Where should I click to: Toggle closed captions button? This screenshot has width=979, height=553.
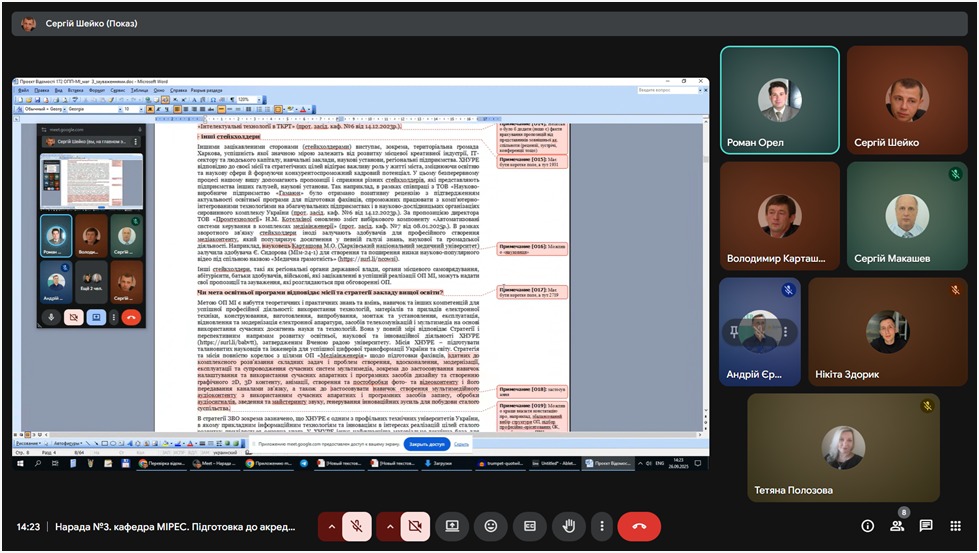[530, 525]
